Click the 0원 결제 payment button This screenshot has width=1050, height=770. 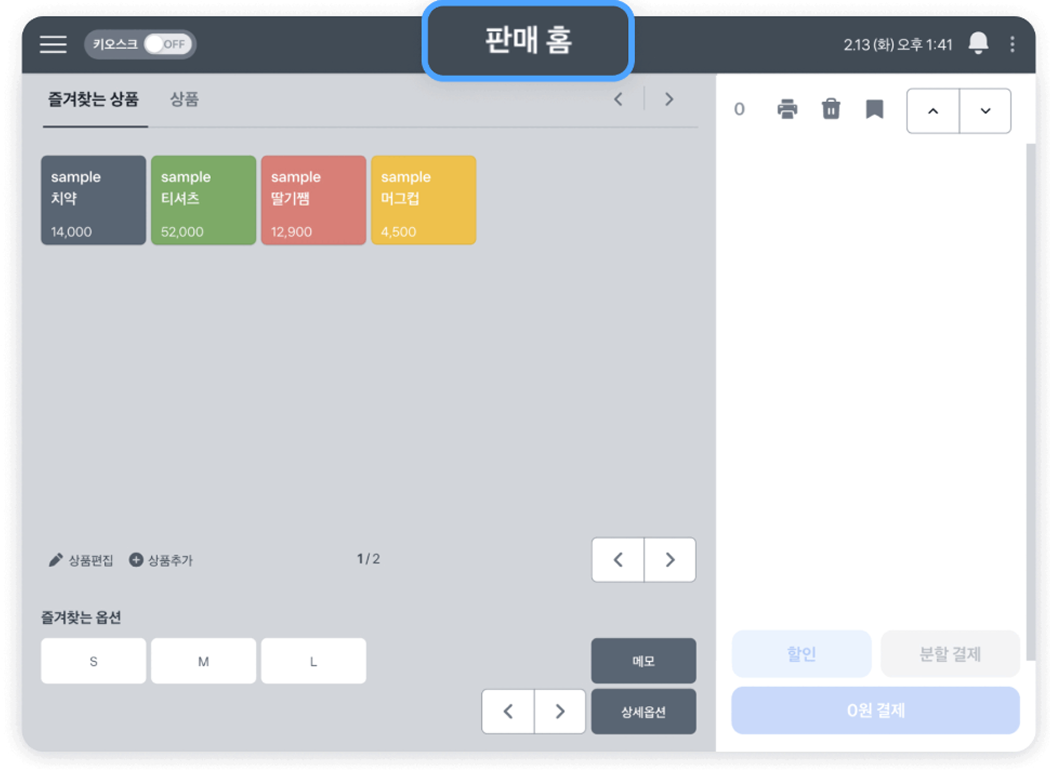(x=875, y=710)
